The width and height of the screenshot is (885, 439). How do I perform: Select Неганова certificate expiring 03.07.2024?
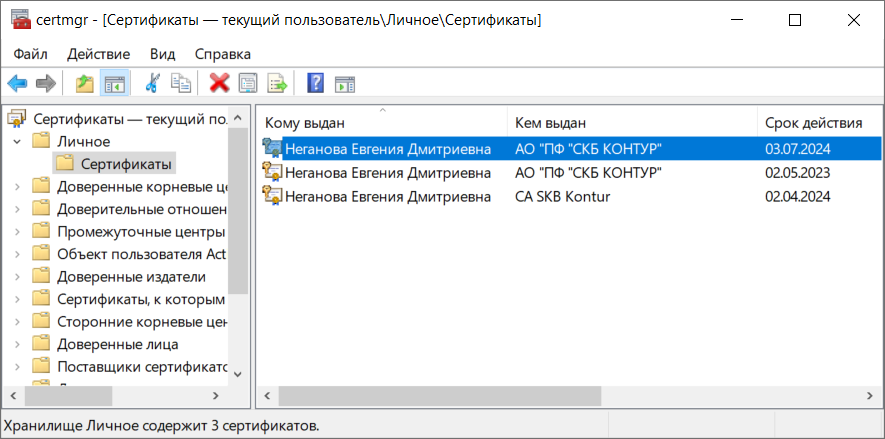(x=571, y=148)
